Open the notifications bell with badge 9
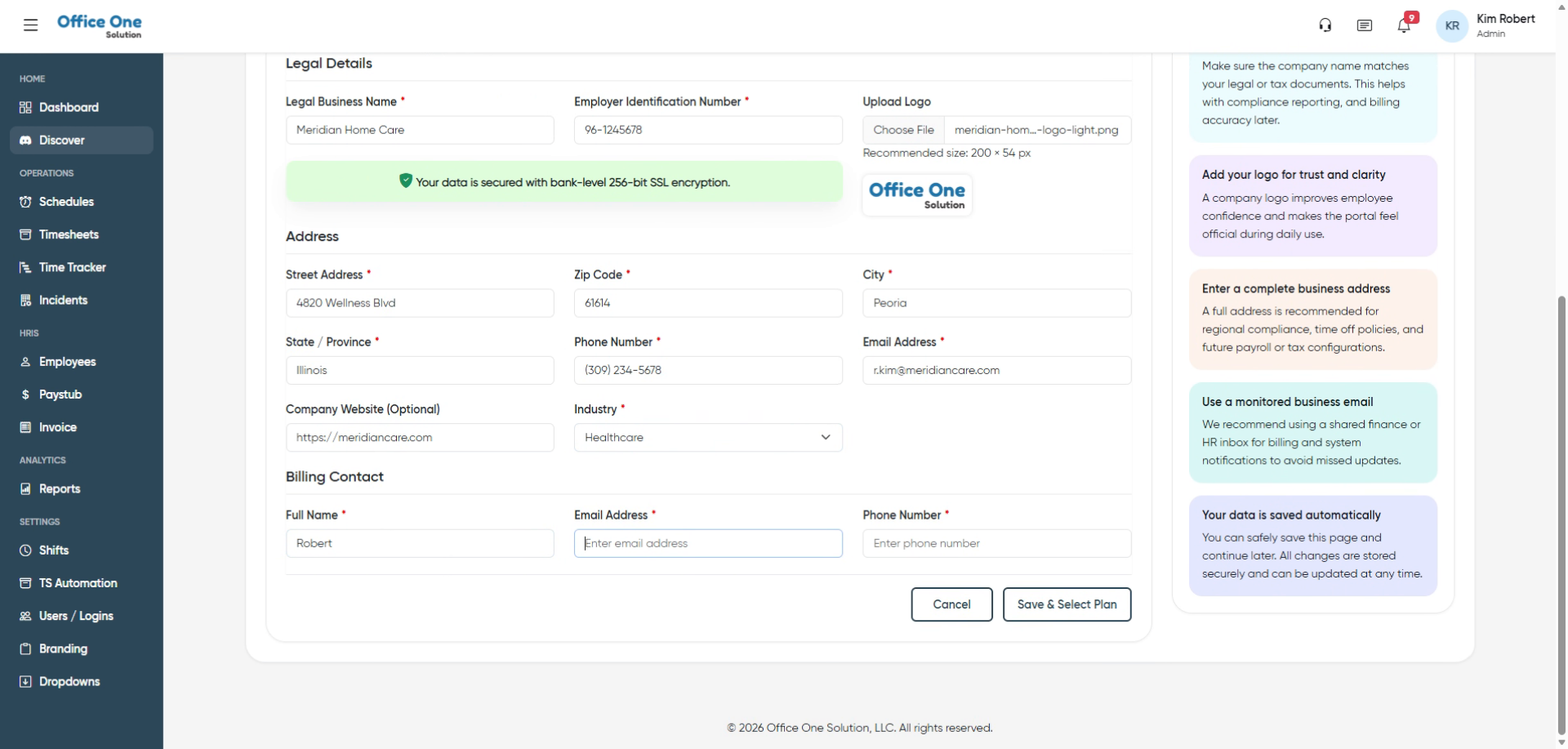The image size is (1568, 749). click(1404, 25)
